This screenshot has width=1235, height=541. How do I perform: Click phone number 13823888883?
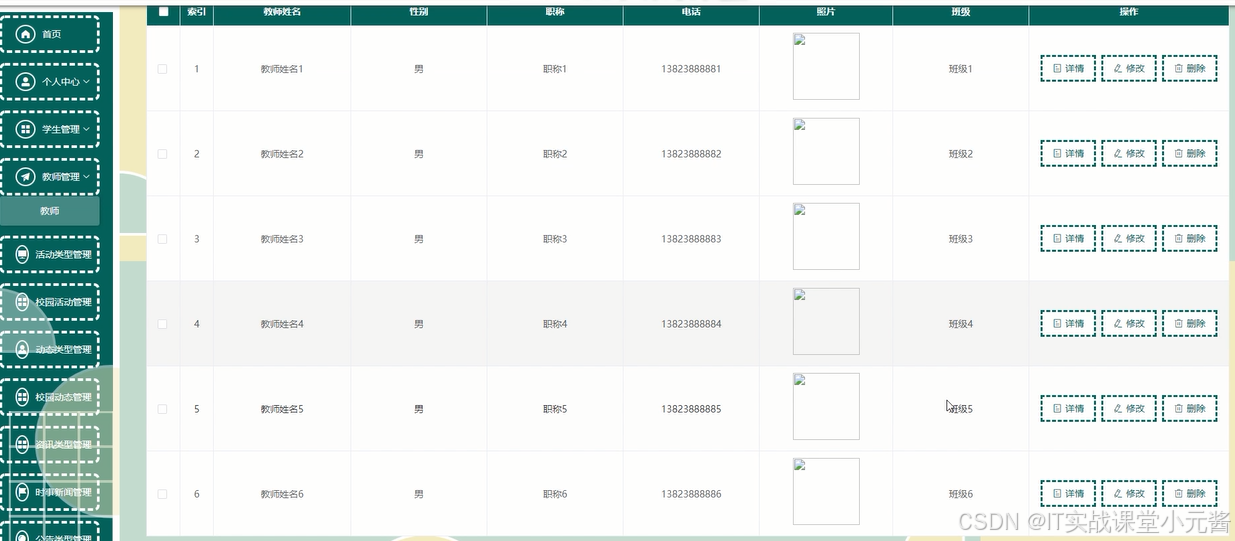(x=691, y=239)
